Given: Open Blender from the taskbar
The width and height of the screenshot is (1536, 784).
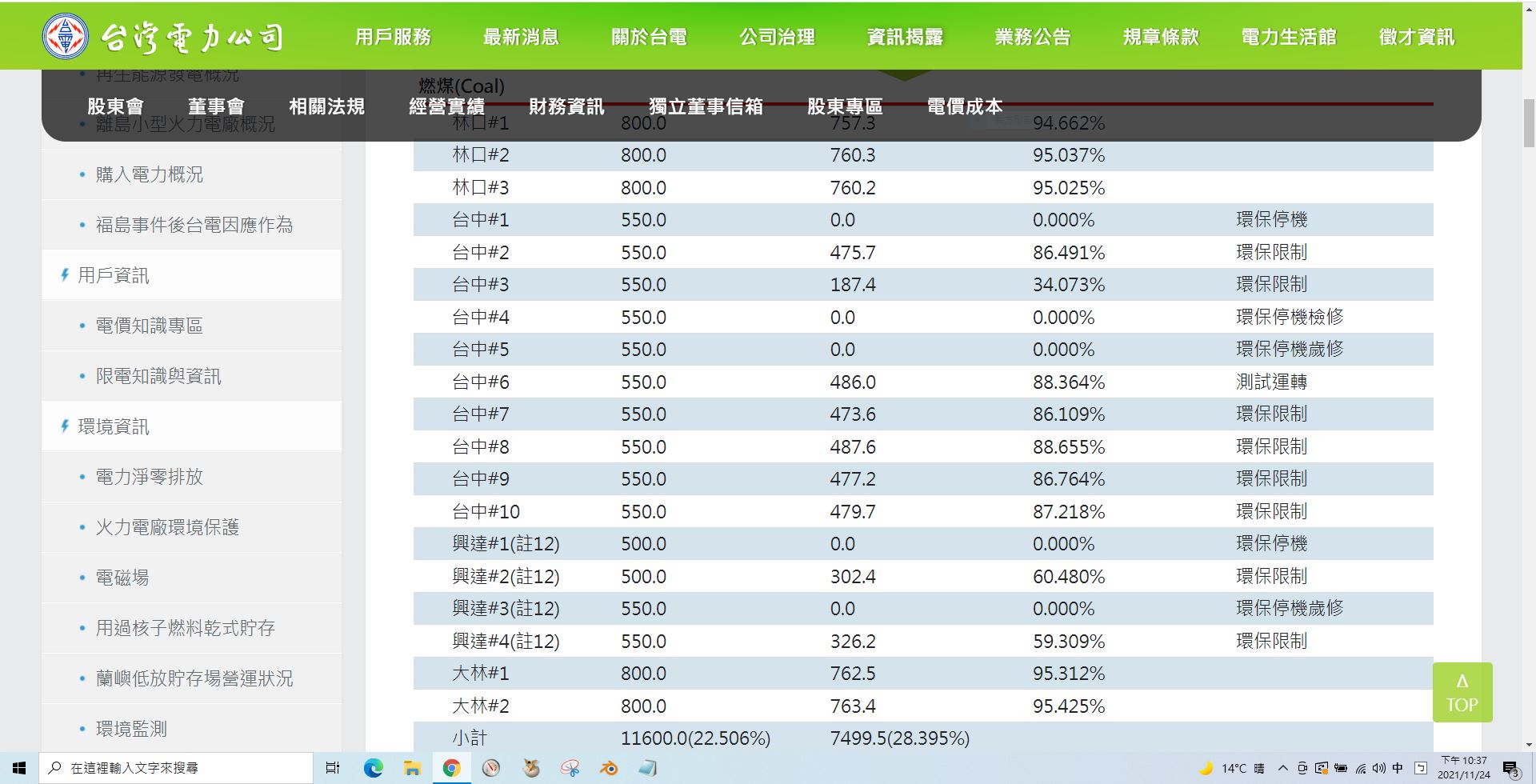Looking at the screenshot, I should [609, 768].
